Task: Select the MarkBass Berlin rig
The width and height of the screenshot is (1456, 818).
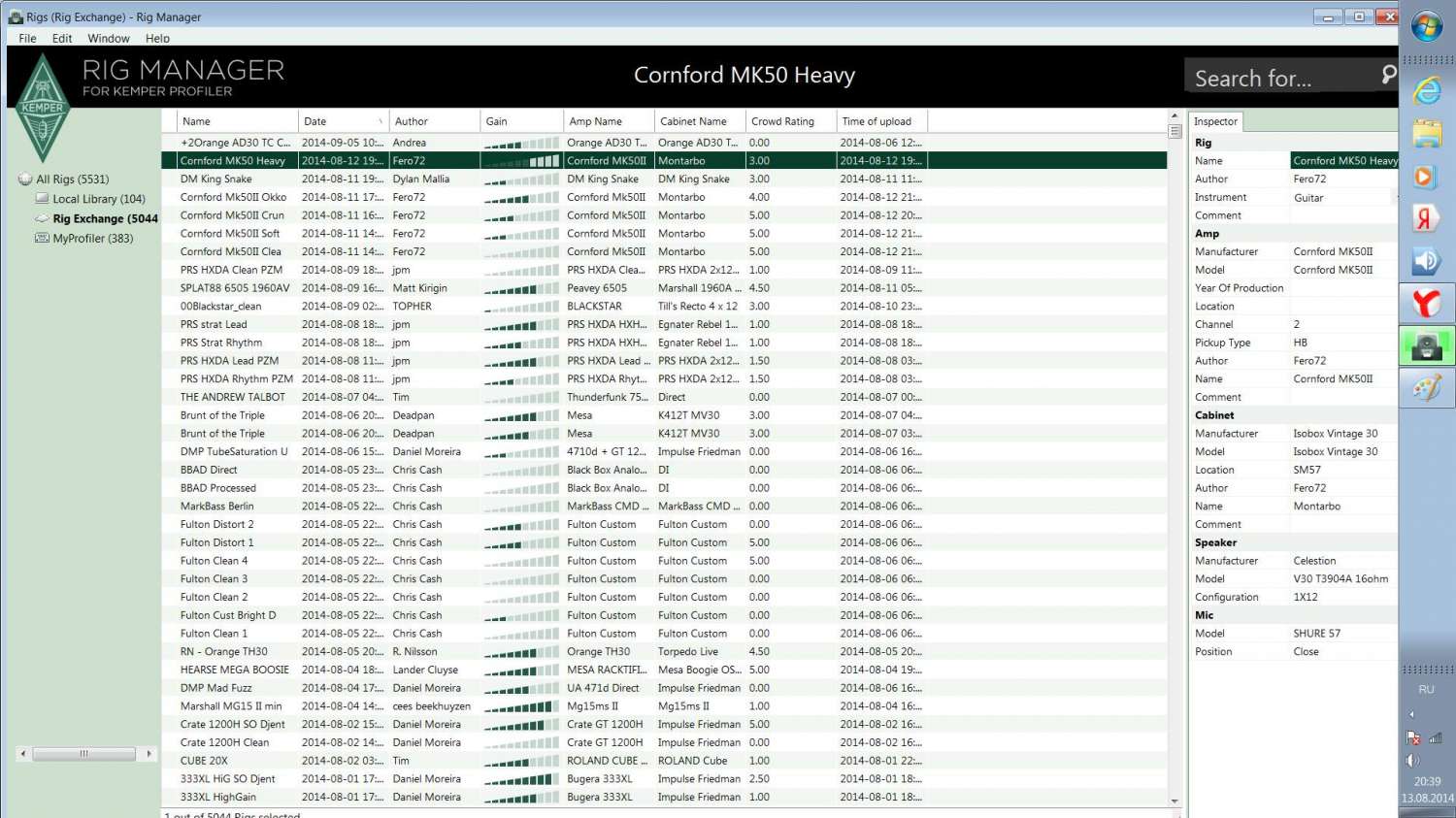Action: (664, 507)
